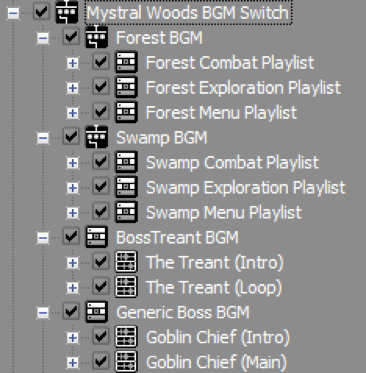Select the Swamp Exploration Playlist item

click(246, 187)
